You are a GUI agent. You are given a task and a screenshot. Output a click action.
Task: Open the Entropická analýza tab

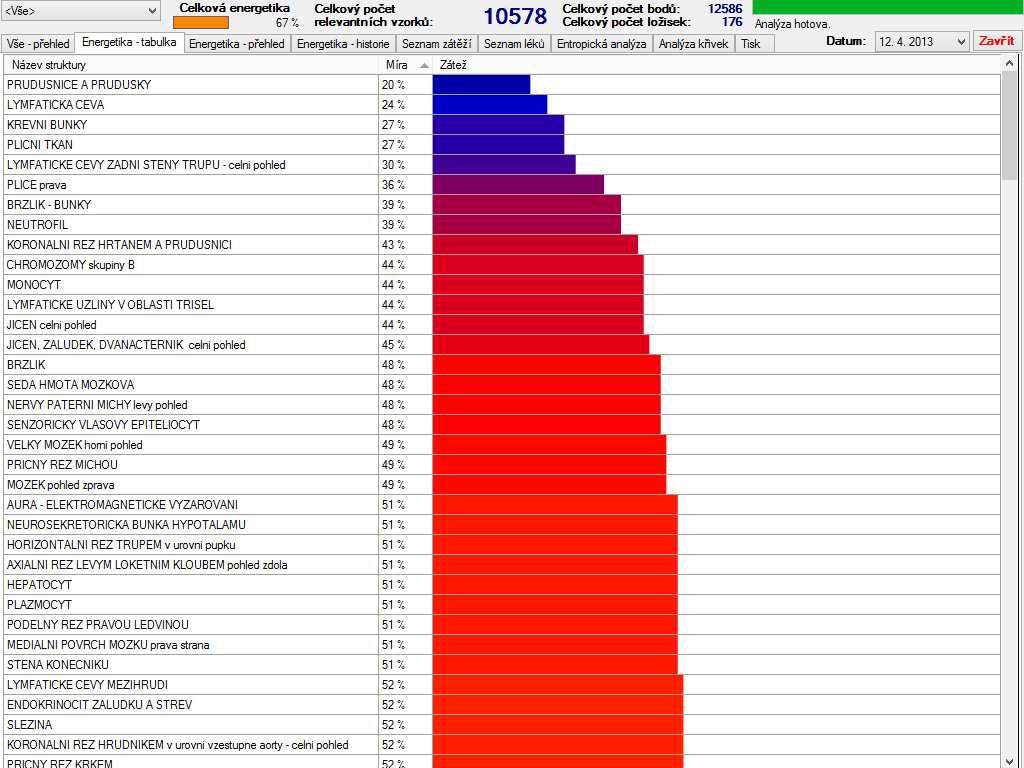click(601, 44)
